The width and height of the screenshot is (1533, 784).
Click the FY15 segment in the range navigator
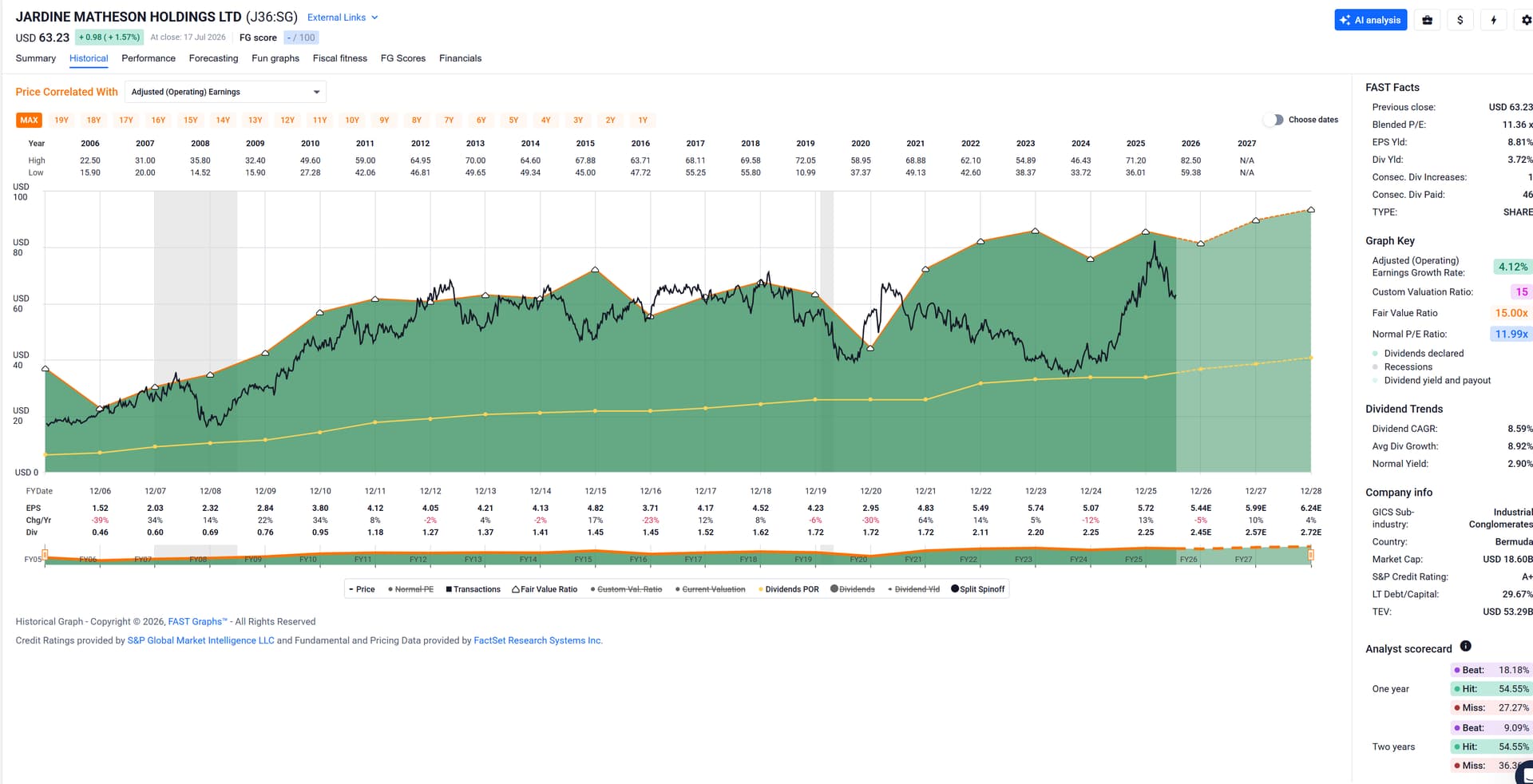584,559
